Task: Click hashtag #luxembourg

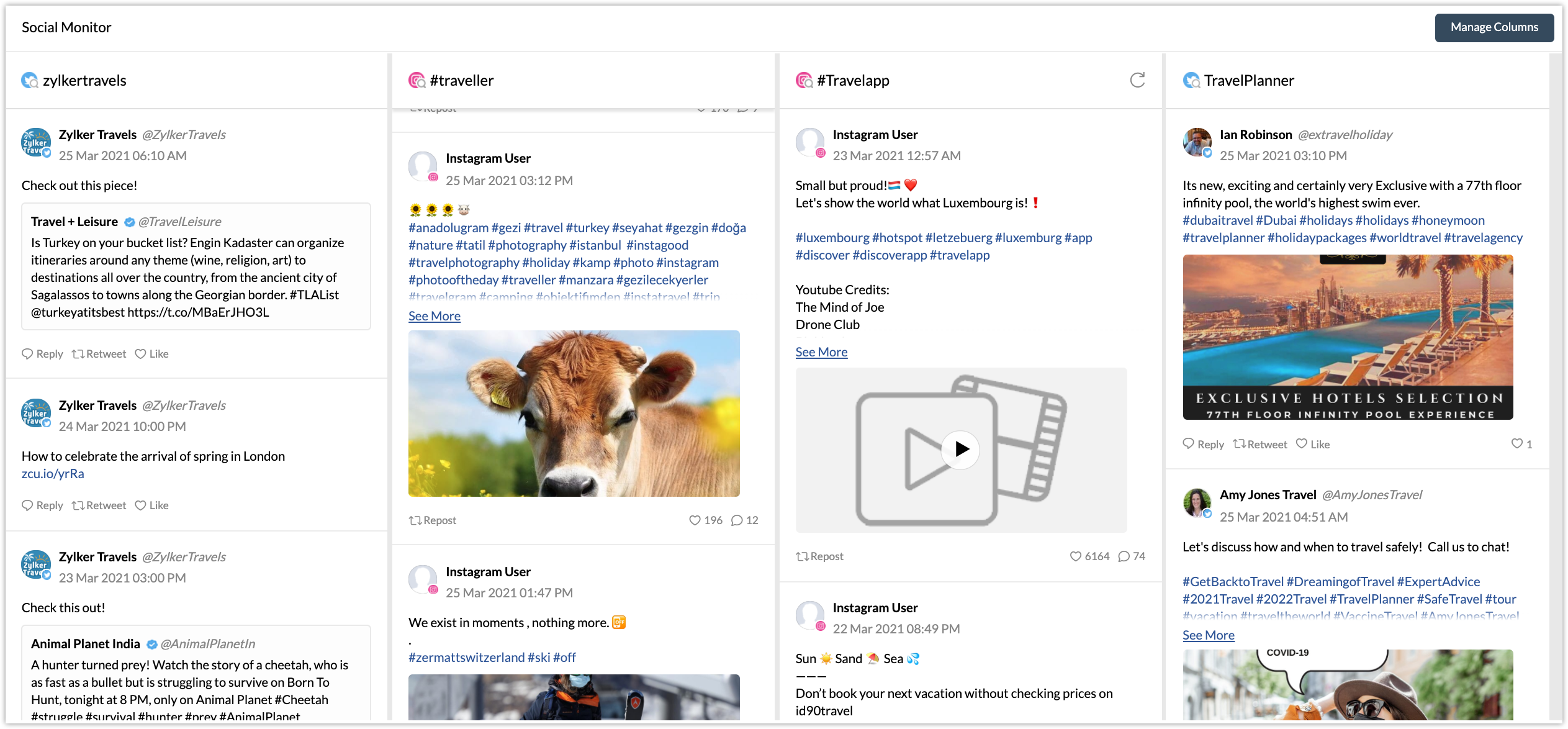Action: 832,238
